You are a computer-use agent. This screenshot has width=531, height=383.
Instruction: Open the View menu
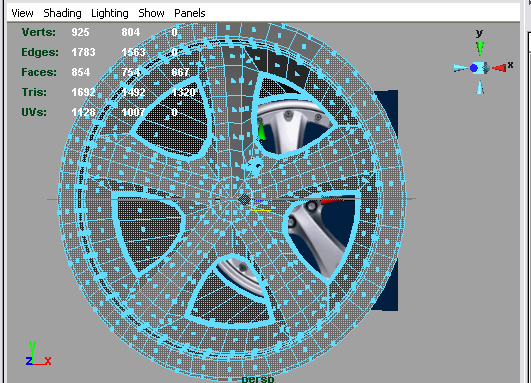[22, 13]
